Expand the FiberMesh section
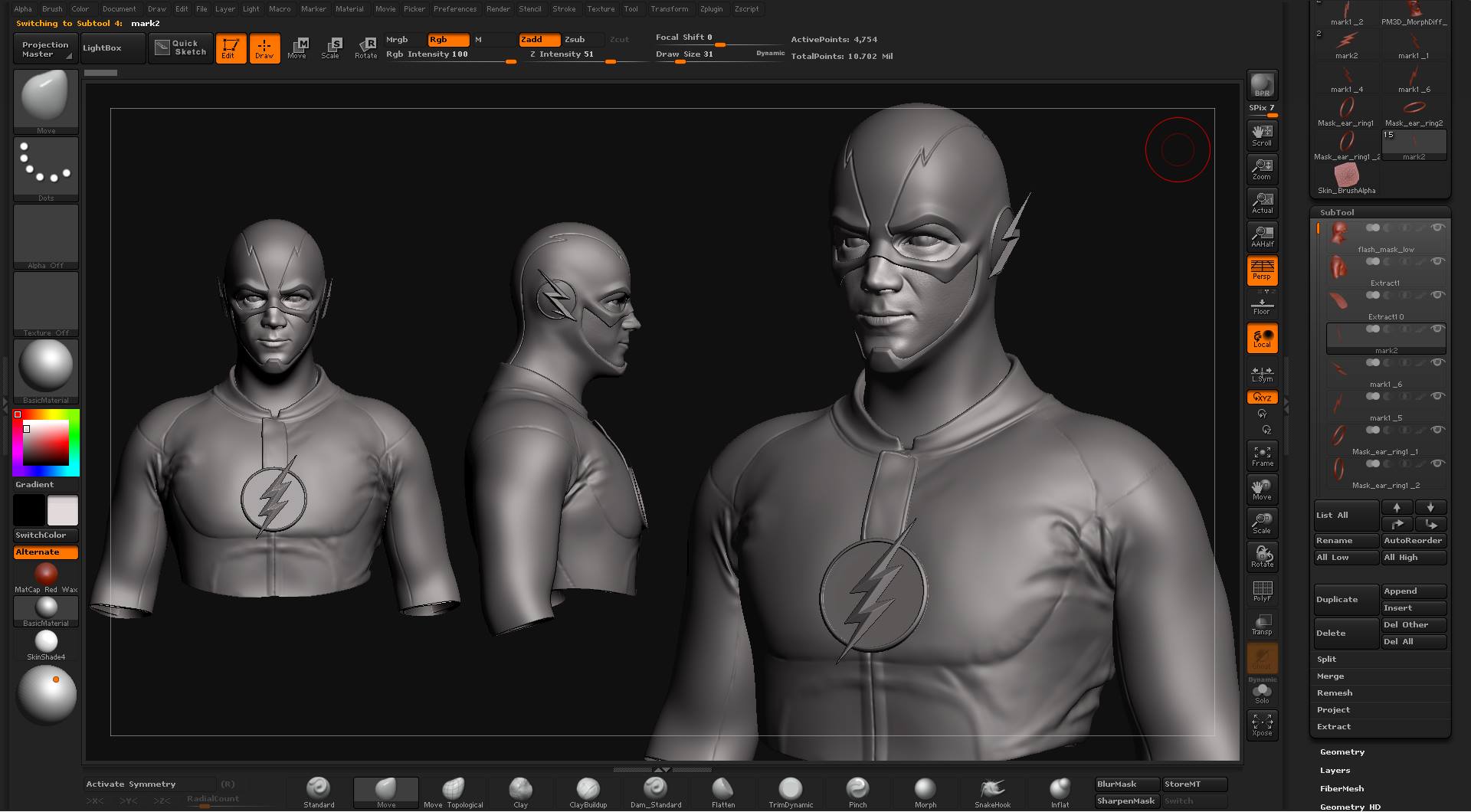The width and height of the screenshot is (1471, 812). pyautogui.click(x=1342, y=789)
